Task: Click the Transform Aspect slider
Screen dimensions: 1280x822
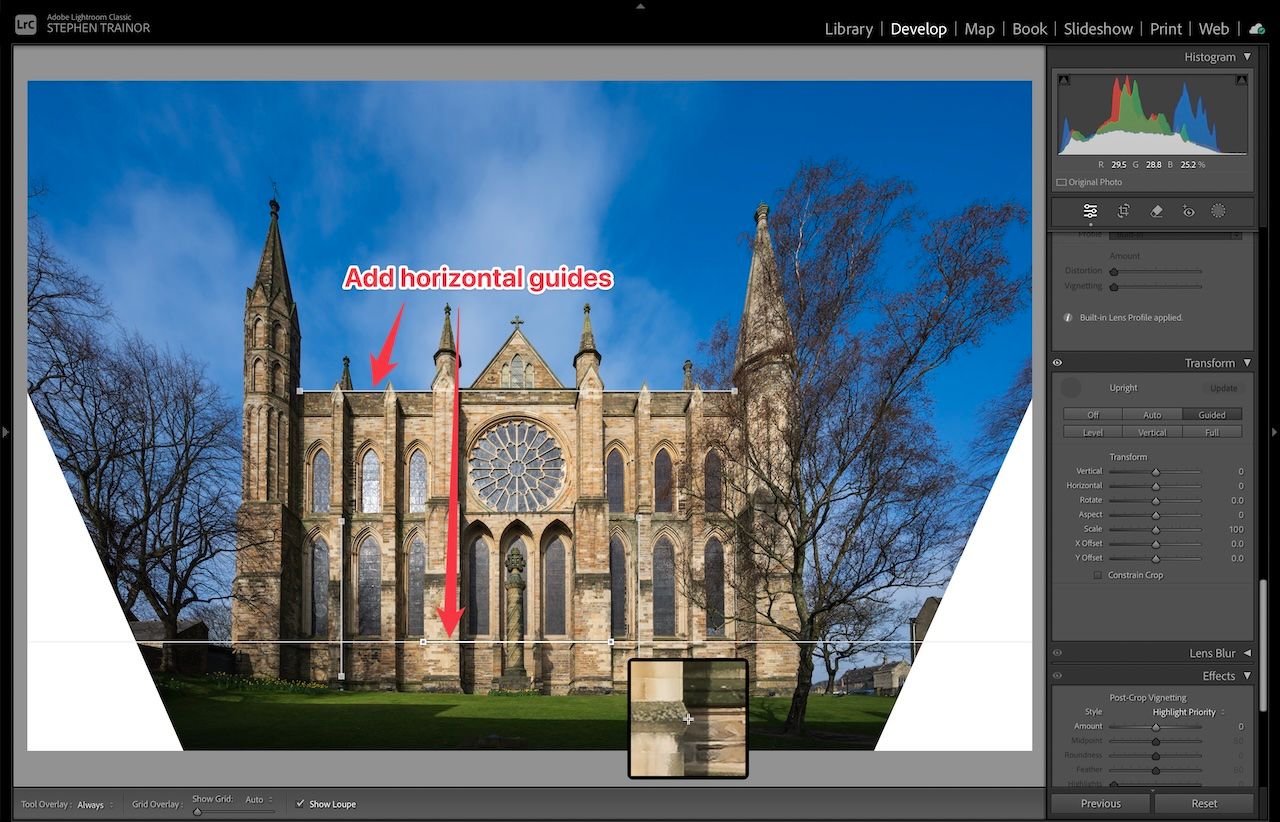Action: click(x=1156, y=515)
